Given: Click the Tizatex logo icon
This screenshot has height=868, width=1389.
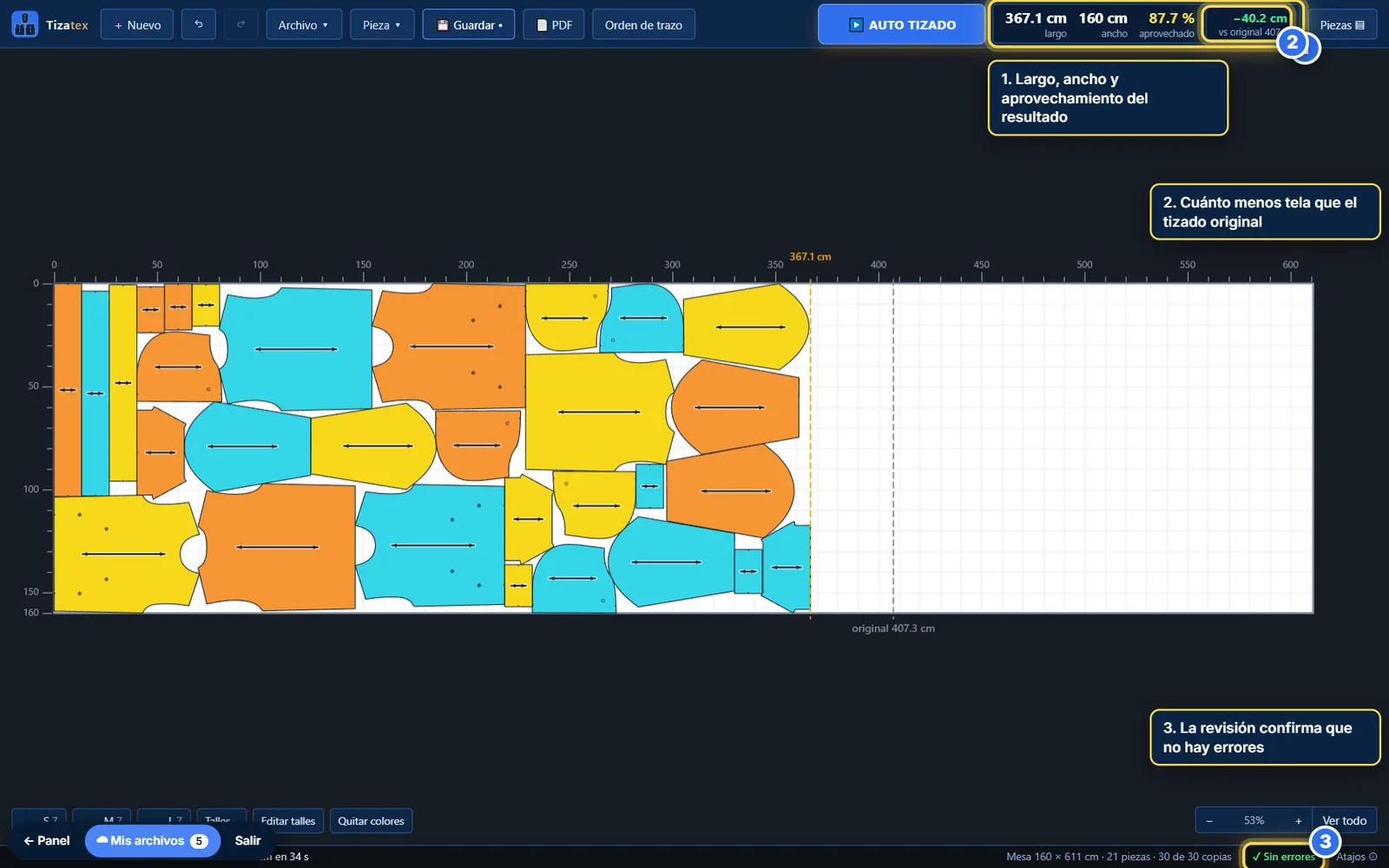Looking at the screenshot, I should (25, 24).
